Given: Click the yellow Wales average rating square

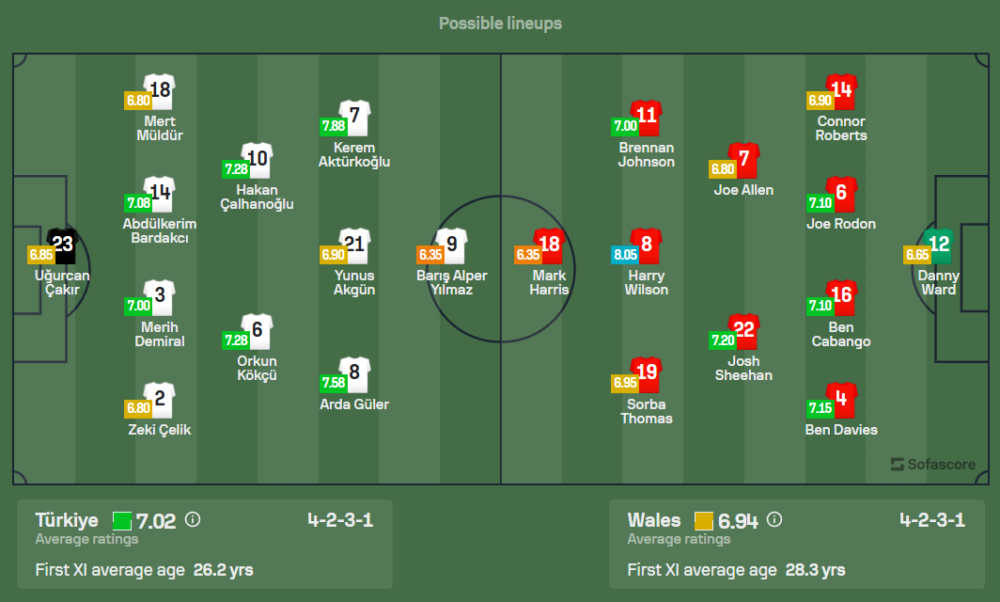Looking at the screenshot, I should click(704, 521).
